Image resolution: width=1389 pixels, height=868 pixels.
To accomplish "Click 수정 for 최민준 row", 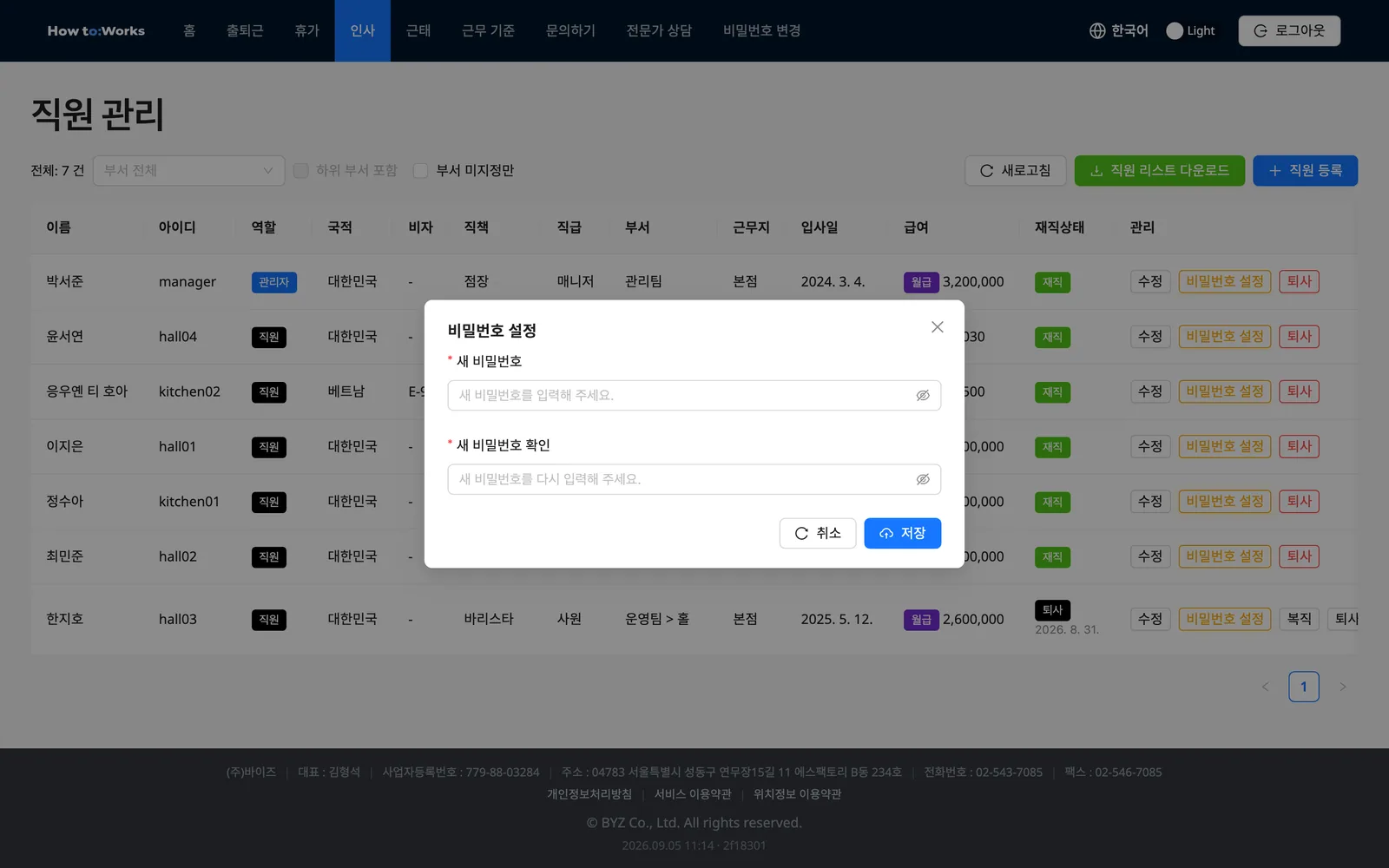I will click(x=1150, y=556).
